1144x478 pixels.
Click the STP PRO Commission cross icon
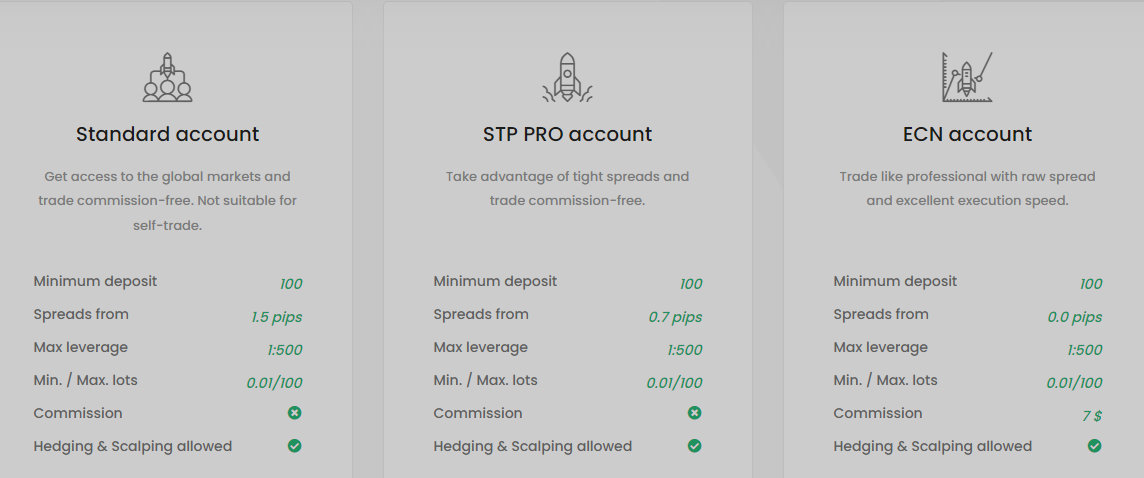point(695,413)
